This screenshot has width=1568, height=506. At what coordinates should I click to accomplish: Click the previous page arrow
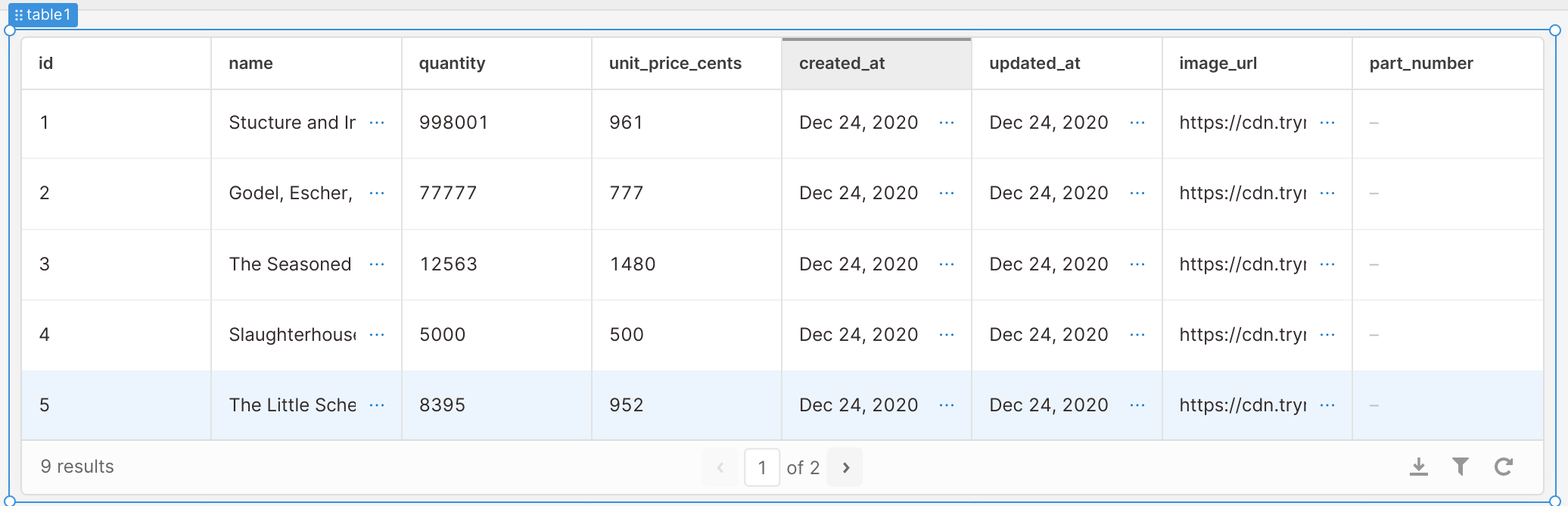coord(720,467)
